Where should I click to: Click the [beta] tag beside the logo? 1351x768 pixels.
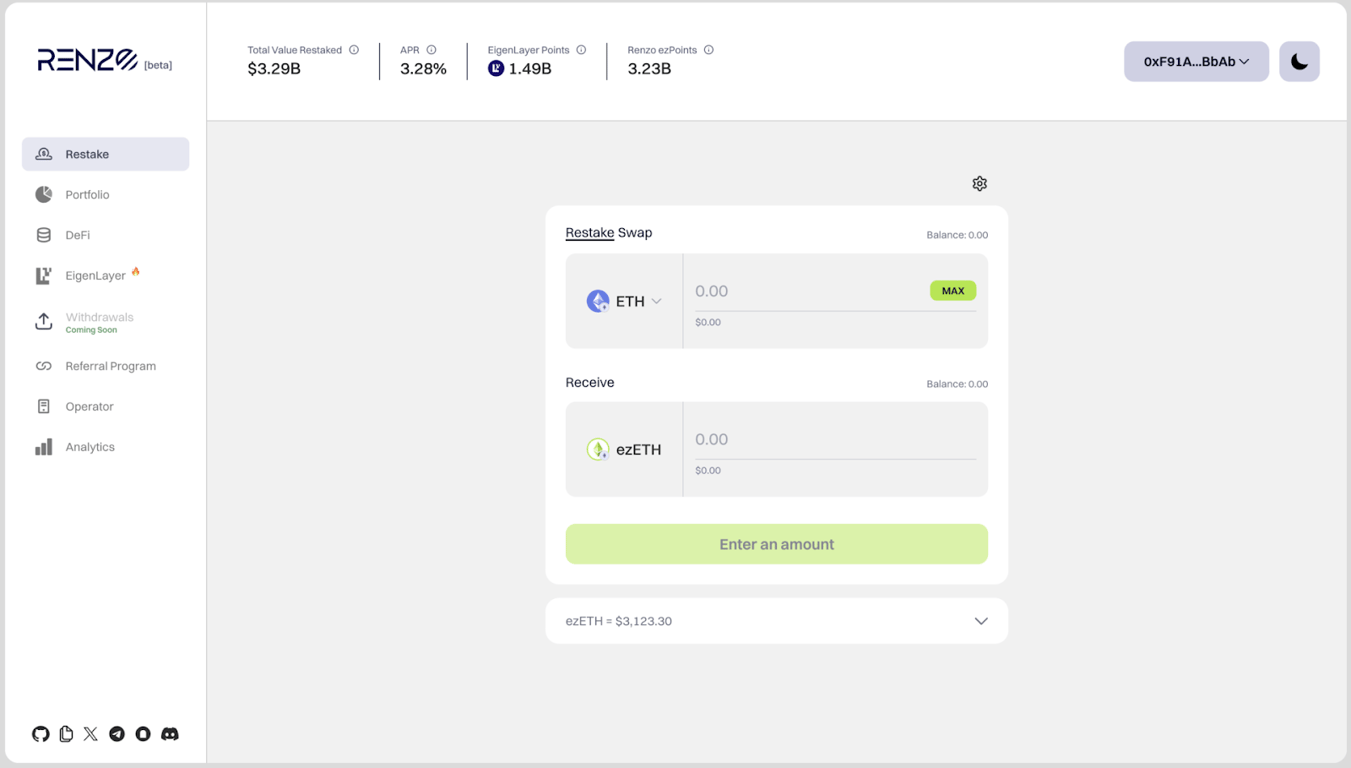158,65
